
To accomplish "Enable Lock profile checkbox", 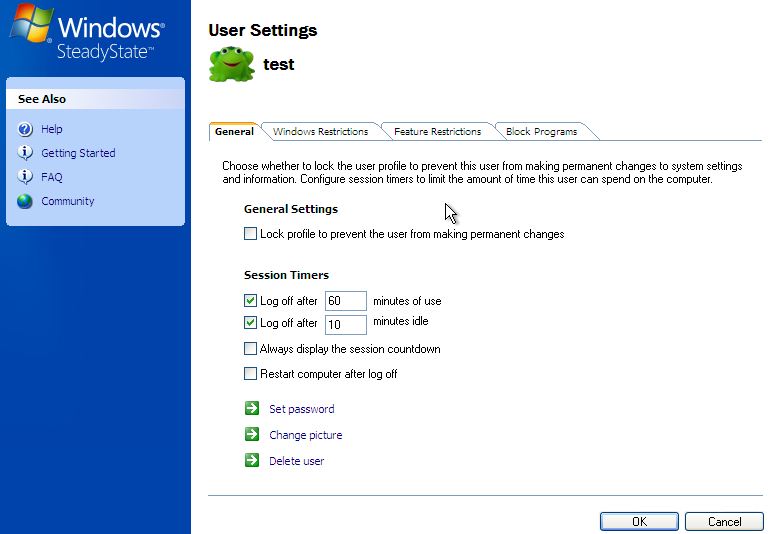I will pyautogui.click(x=250, y=234).
